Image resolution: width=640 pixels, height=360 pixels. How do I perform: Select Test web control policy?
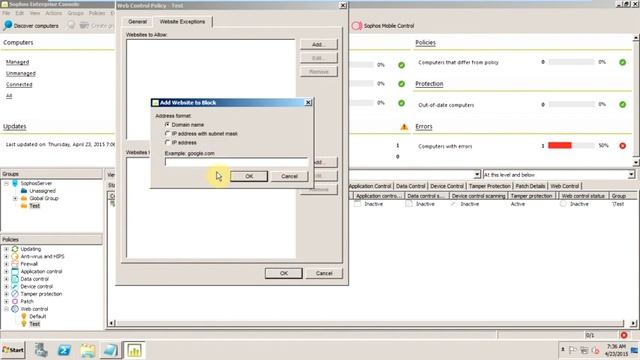tap(35, 324)
